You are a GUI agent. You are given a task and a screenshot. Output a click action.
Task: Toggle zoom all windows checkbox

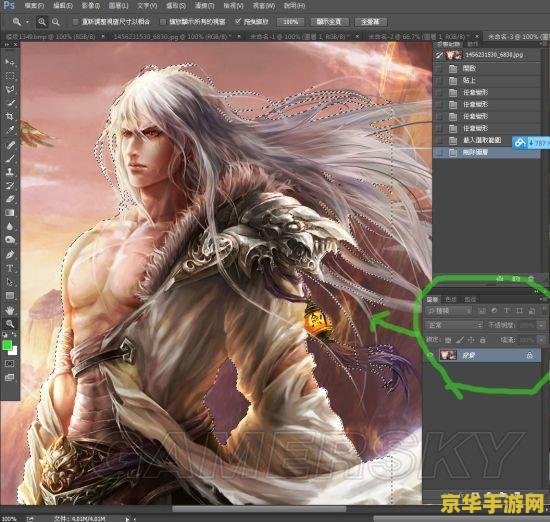162,22
